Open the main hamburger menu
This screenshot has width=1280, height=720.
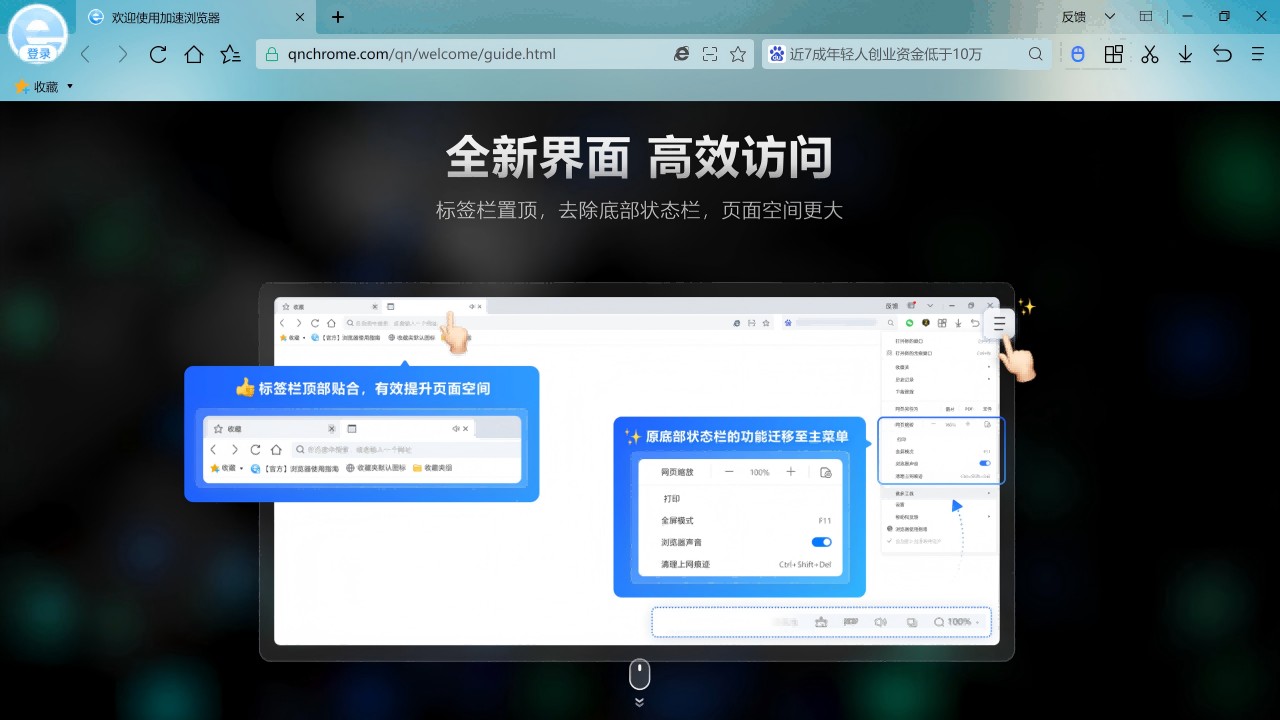[x=1258, y=54]
